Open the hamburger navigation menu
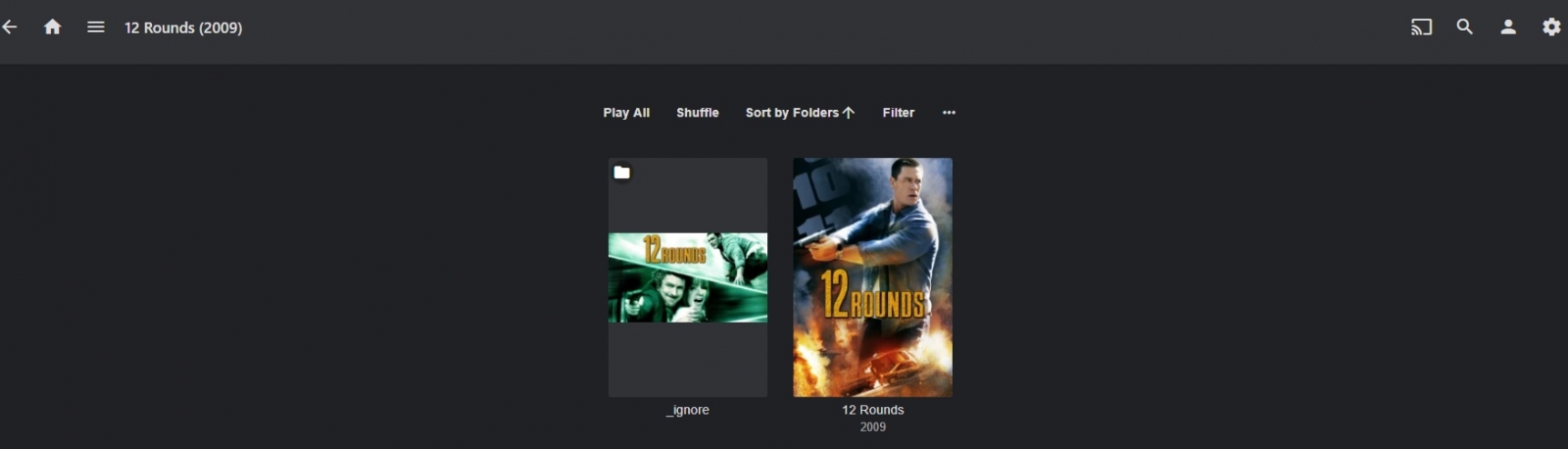This screenshot has width=1568, height=449. 96,27
